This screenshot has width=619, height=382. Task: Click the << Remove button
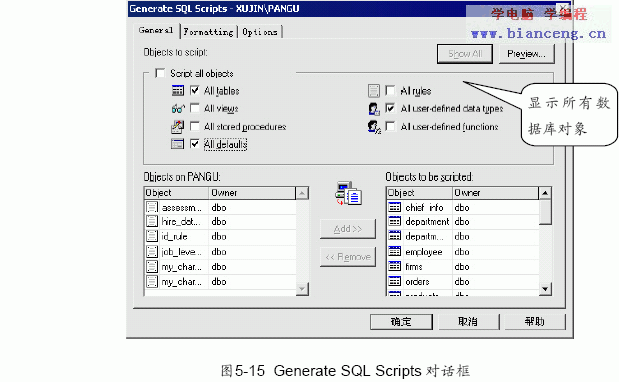(347, 257)
